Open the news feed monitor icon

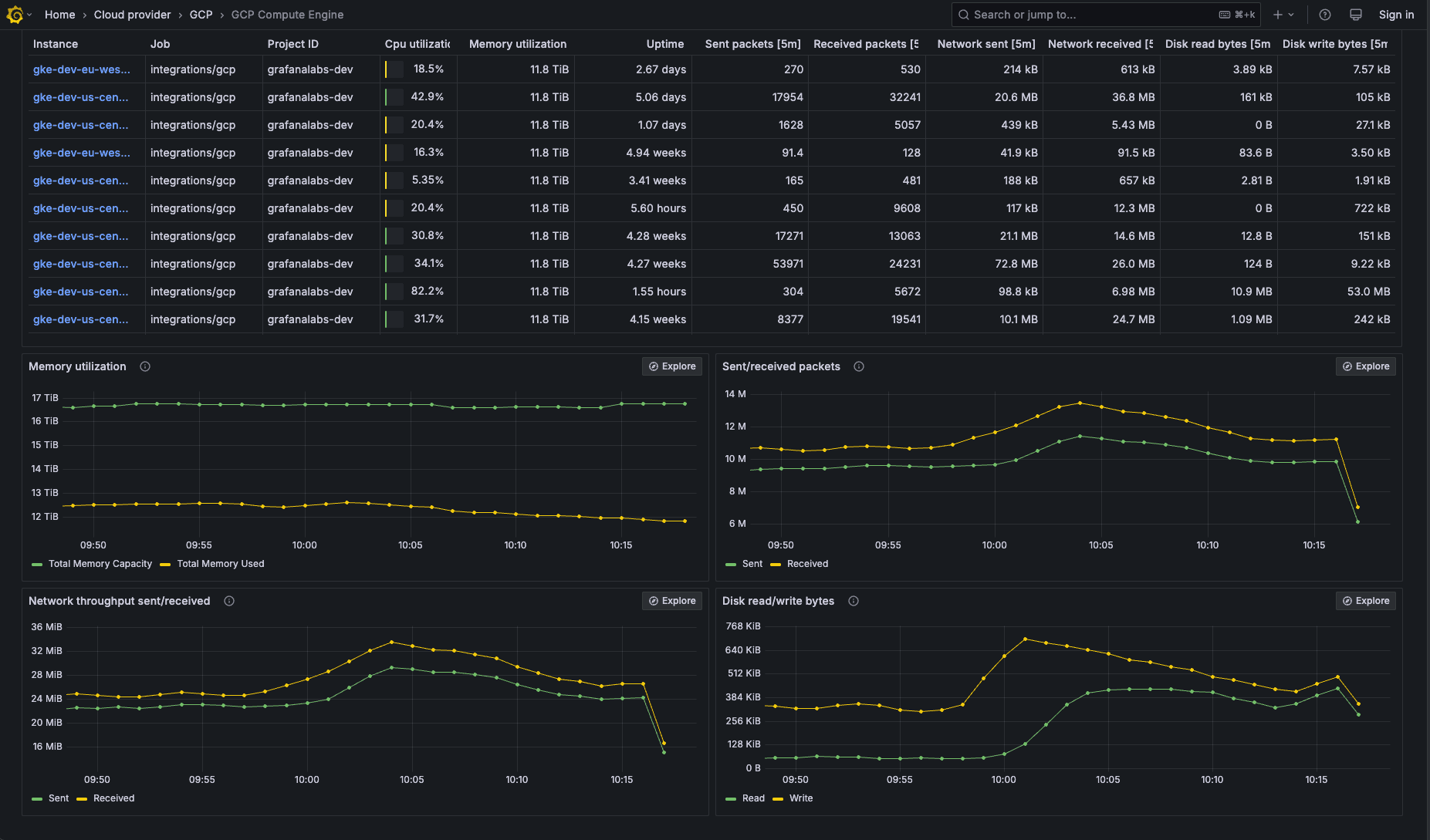click(x=1356, y=15)
